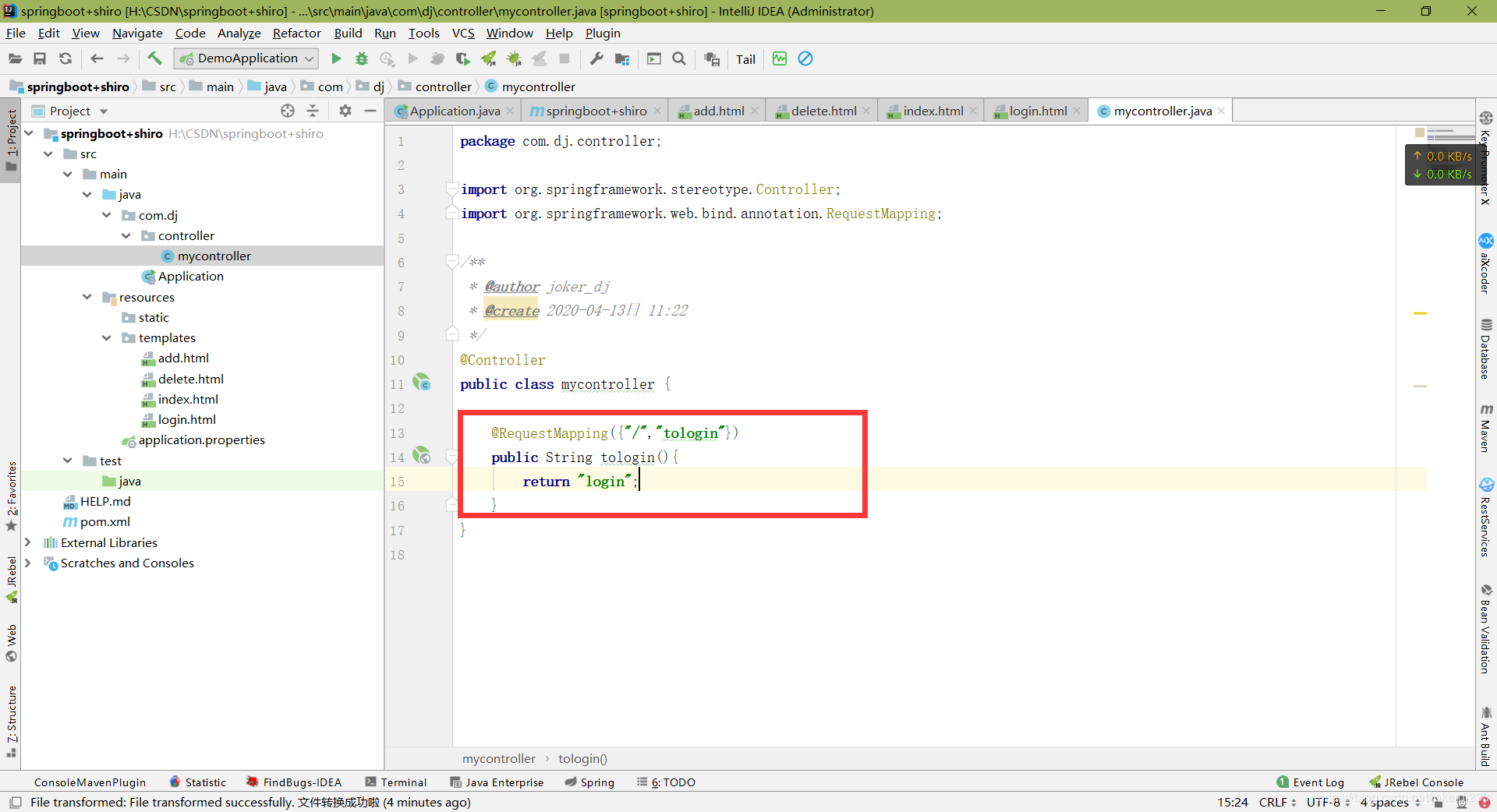Click the gutter icon on line 11
This screenshot has width=1497, height=812.
(x=422, y=383)
